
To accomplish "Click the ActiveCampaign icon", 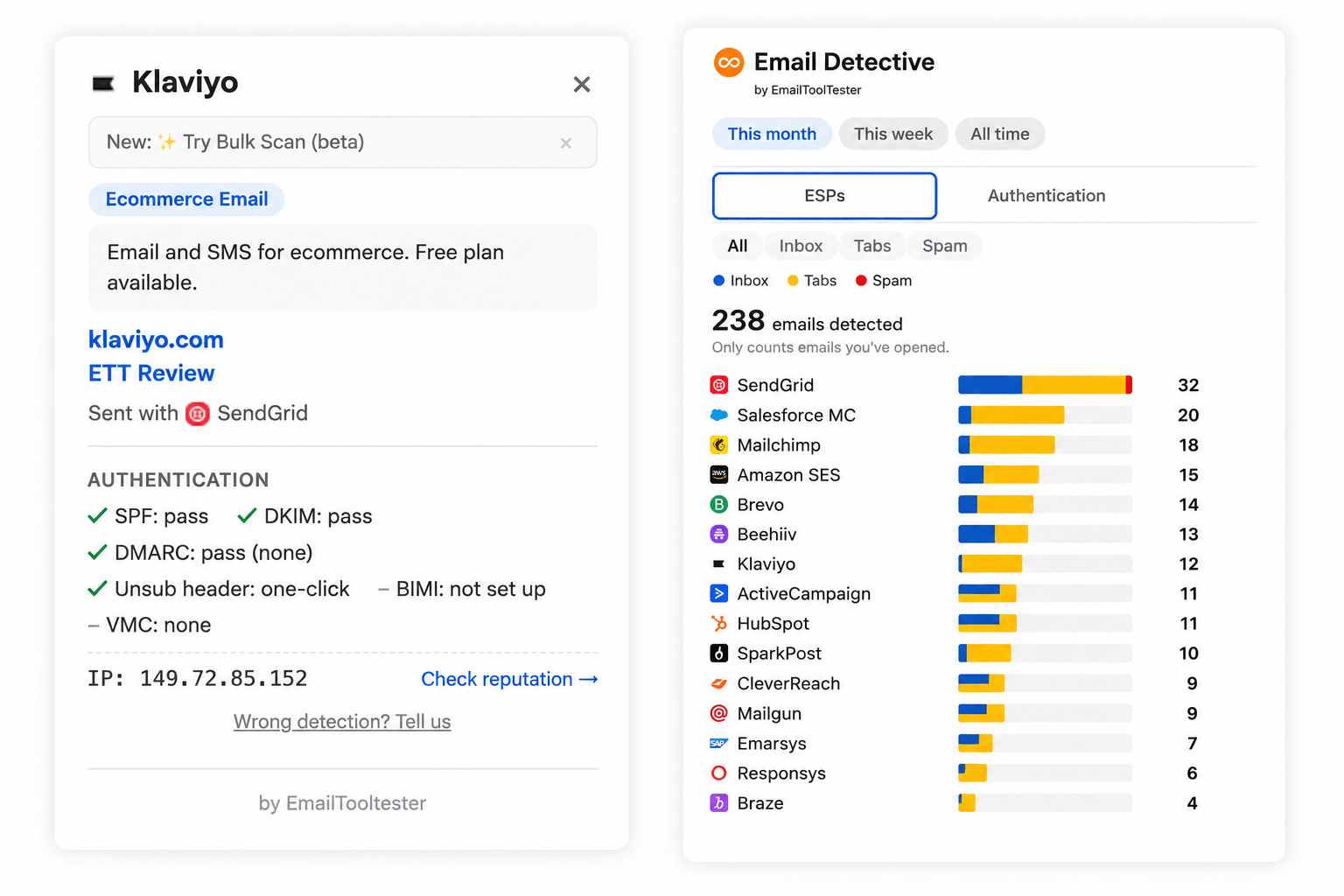I will (x=718, y=593).
